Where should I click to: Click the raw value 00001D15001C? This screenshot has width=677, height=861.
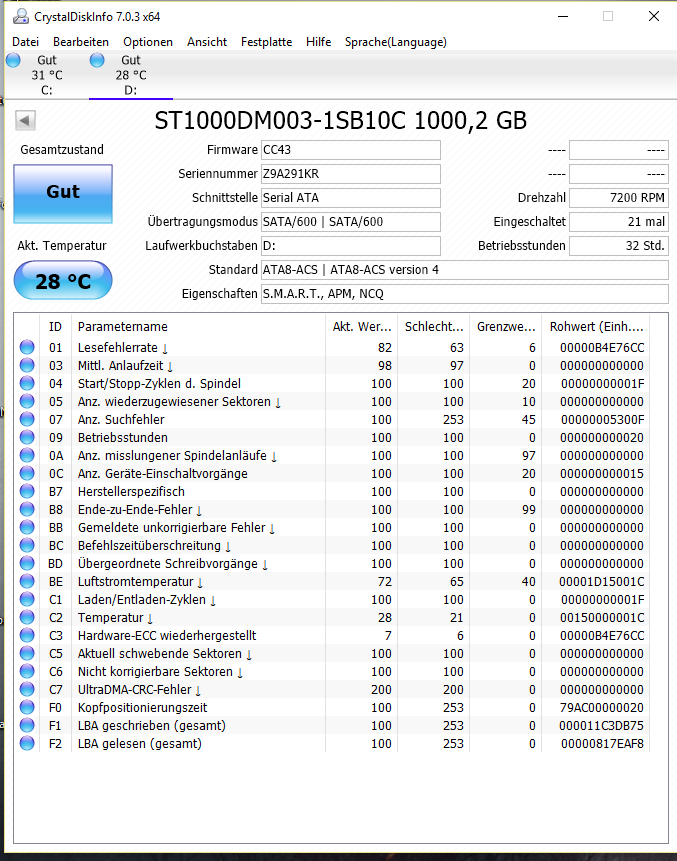(602, 582)
